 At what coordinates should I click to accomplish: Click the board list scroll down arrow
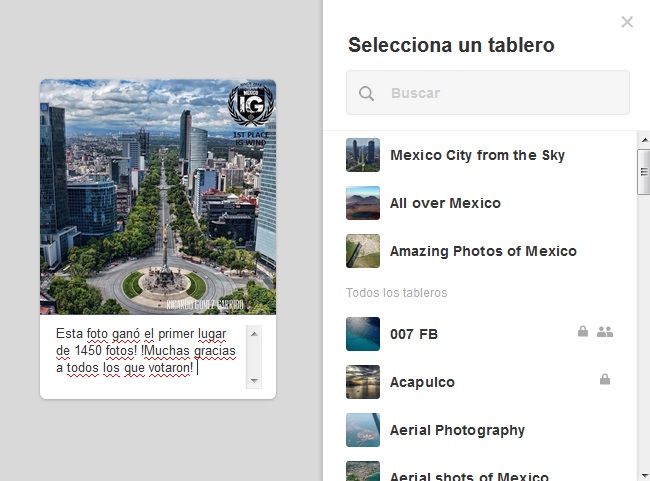tap(645, 475)
